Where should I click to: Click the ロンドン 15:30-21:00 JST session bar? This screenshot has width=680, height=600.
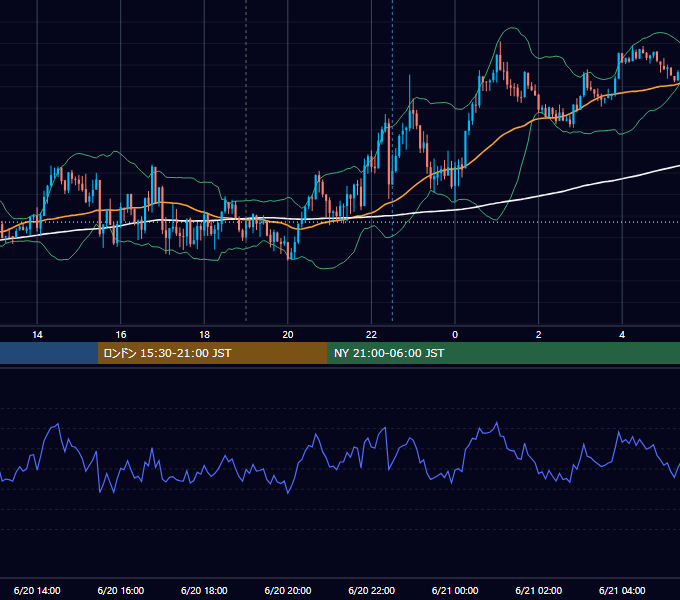point(212,353)
